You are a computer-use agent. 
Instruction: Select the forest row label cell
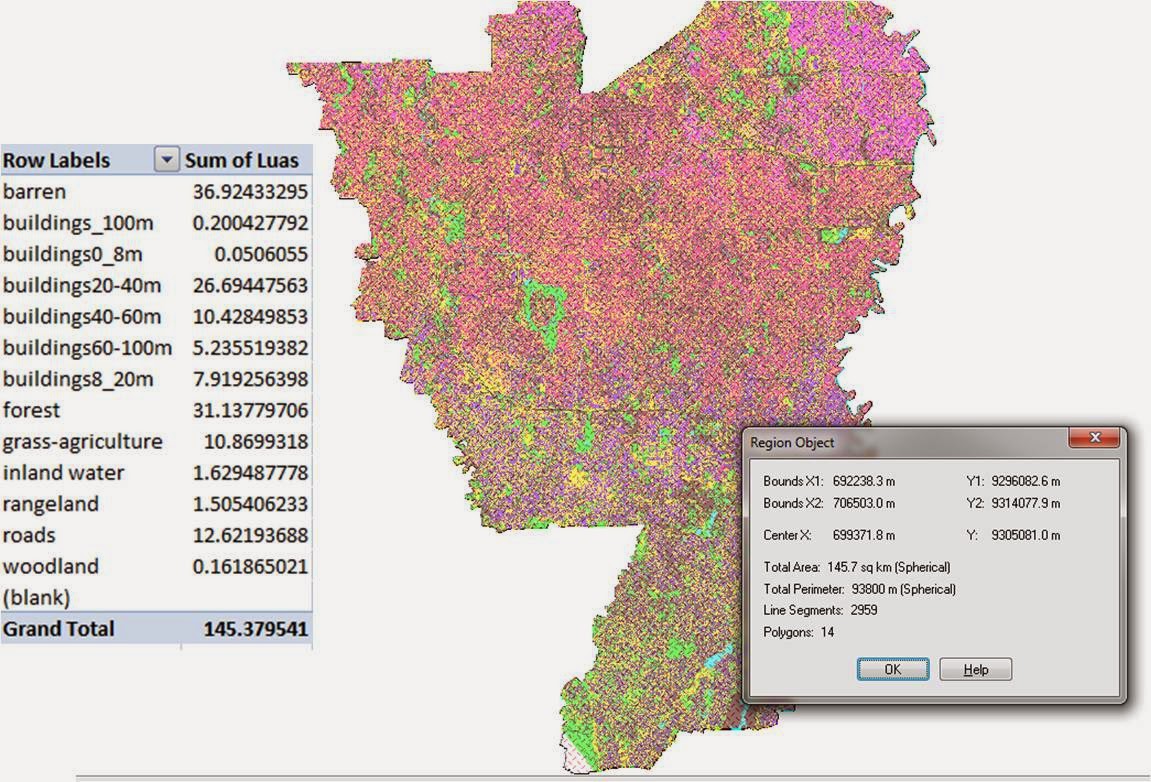point(33,410)
